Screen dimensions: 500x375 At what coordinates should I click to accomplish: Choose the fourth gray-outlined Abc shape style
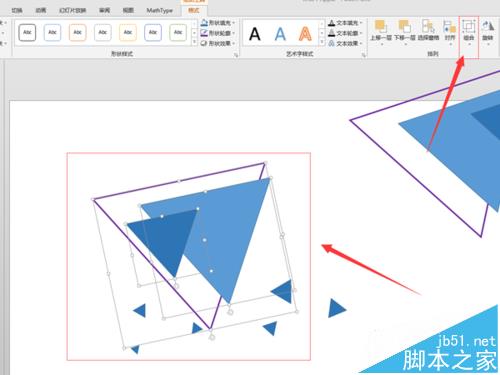103,33
